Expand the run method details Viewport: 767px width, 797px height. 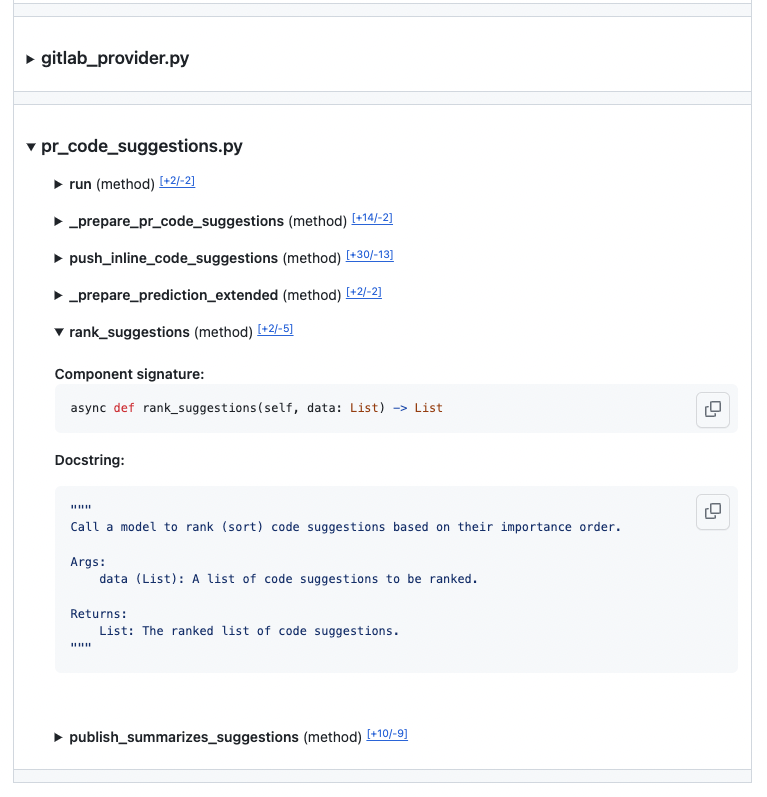point(59,184)
